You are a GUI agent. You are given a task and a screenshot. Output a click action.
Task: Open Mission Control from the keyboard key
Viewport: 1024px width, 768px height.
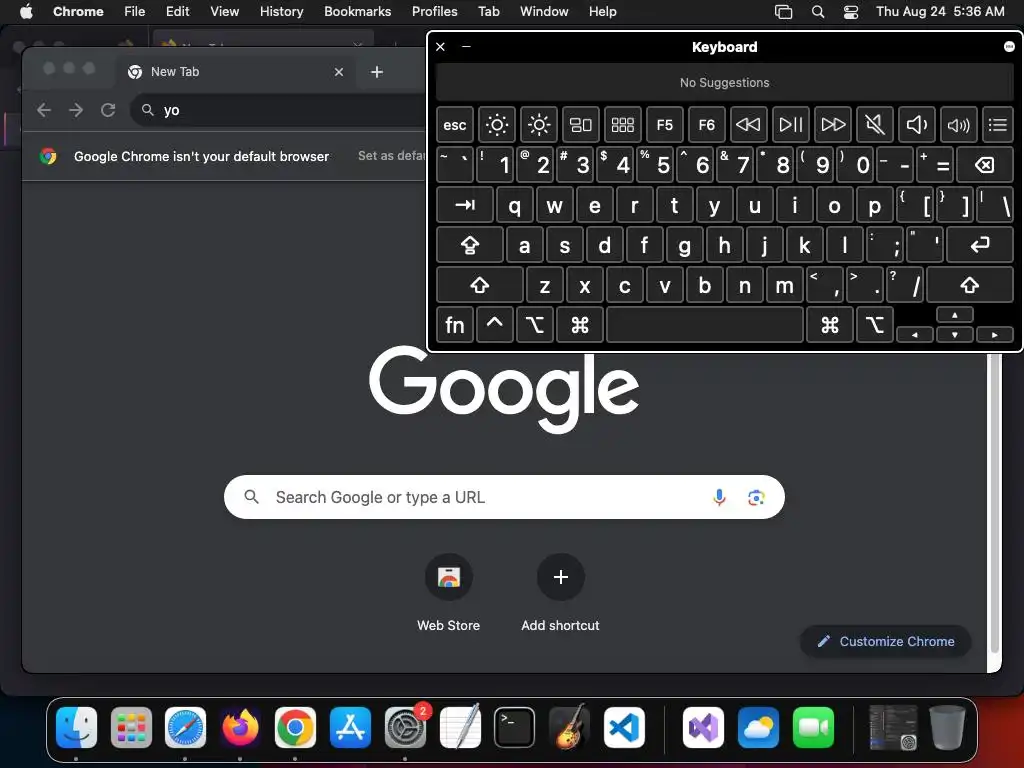click(x=581, y=125)
